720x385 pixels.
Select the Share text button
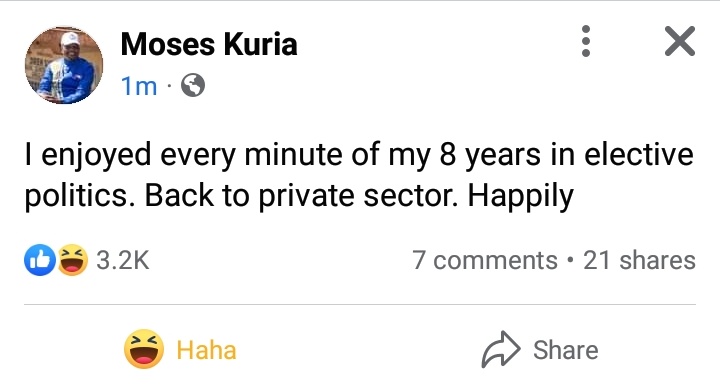pos(566,350)
